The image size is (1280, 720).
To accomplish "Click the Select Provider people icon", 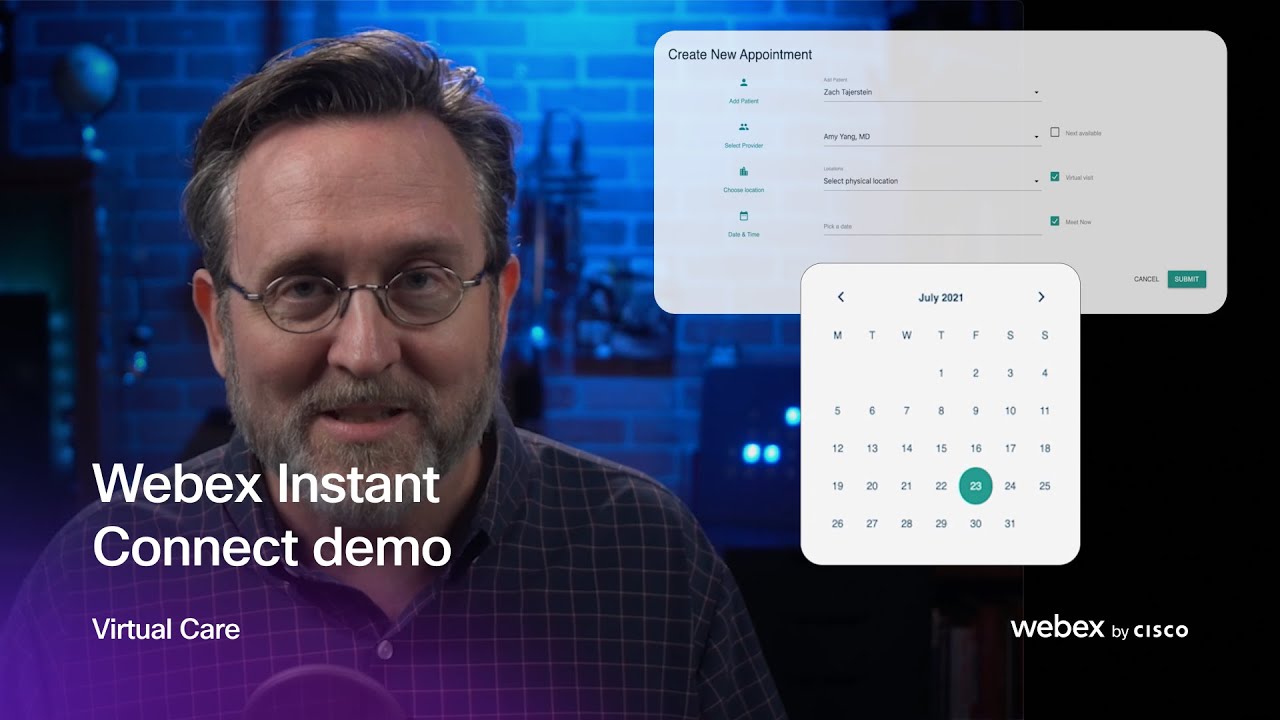I will (743, 127).
